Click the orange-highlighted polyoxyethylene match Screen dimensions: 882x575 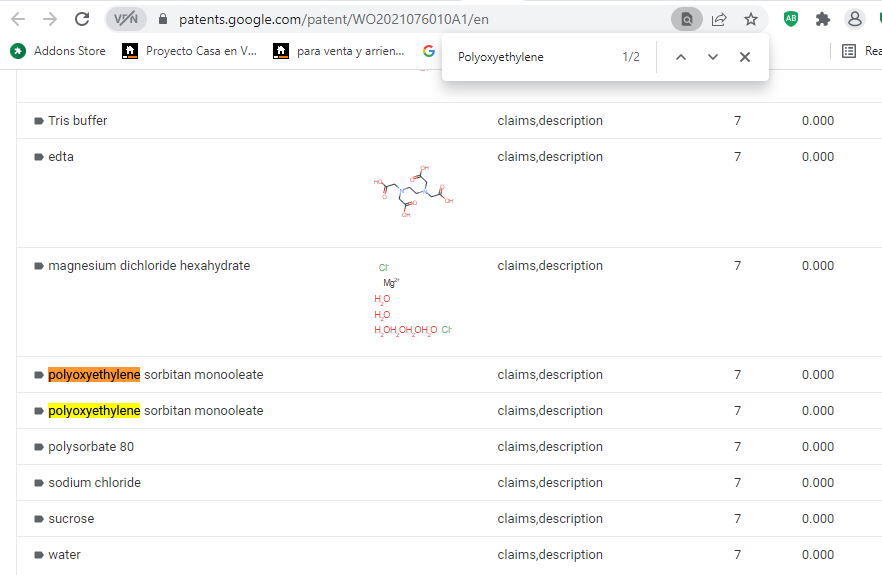(94, 375)
